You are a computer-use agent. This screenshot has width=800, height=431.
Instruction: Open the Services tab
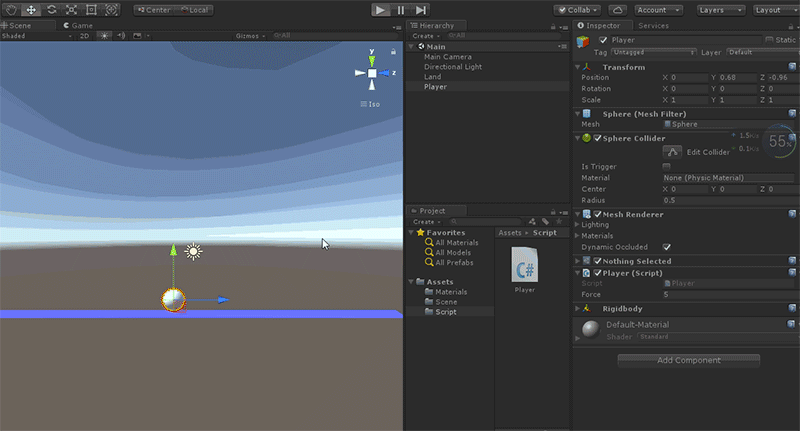pos(653,26)
